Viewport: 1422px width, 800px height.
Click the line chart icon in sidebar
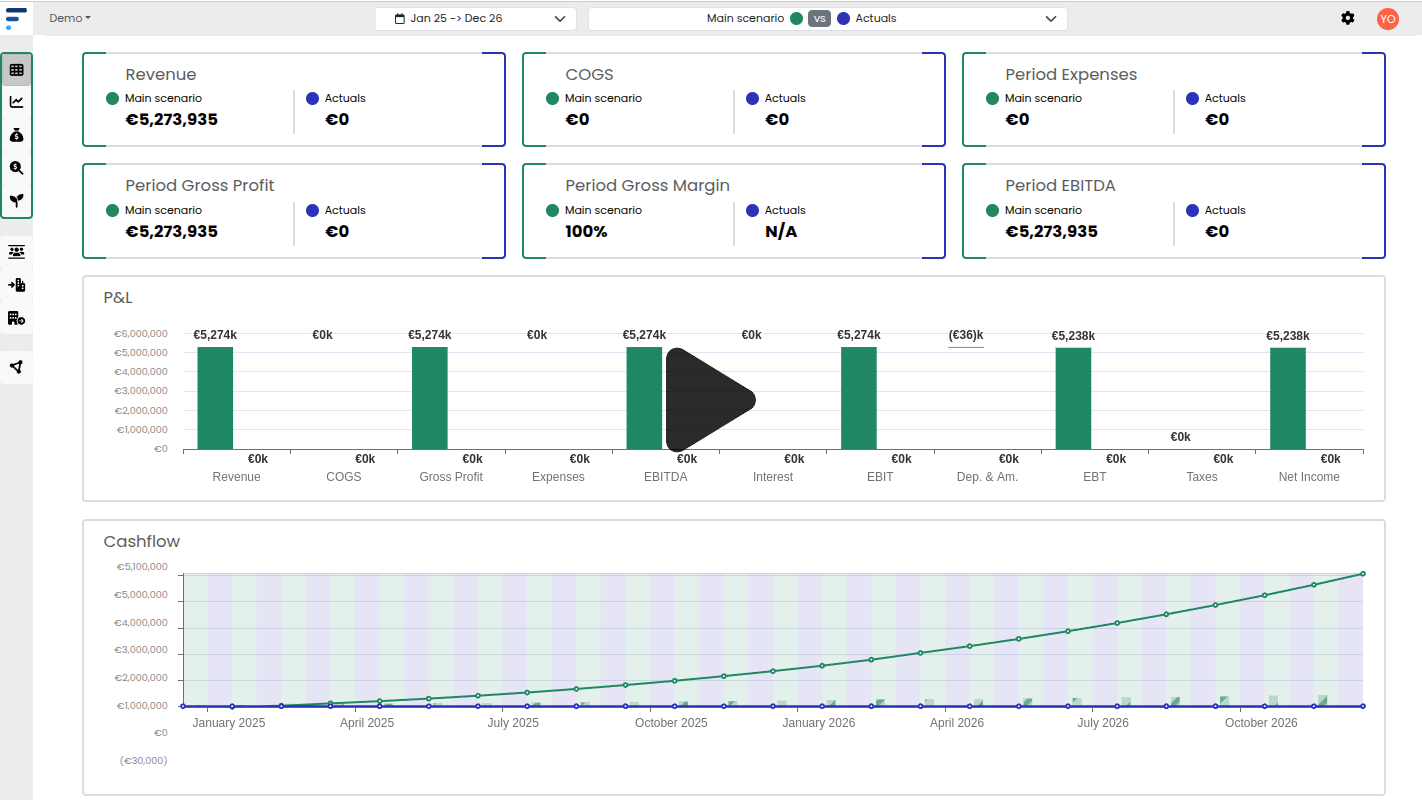16,102
